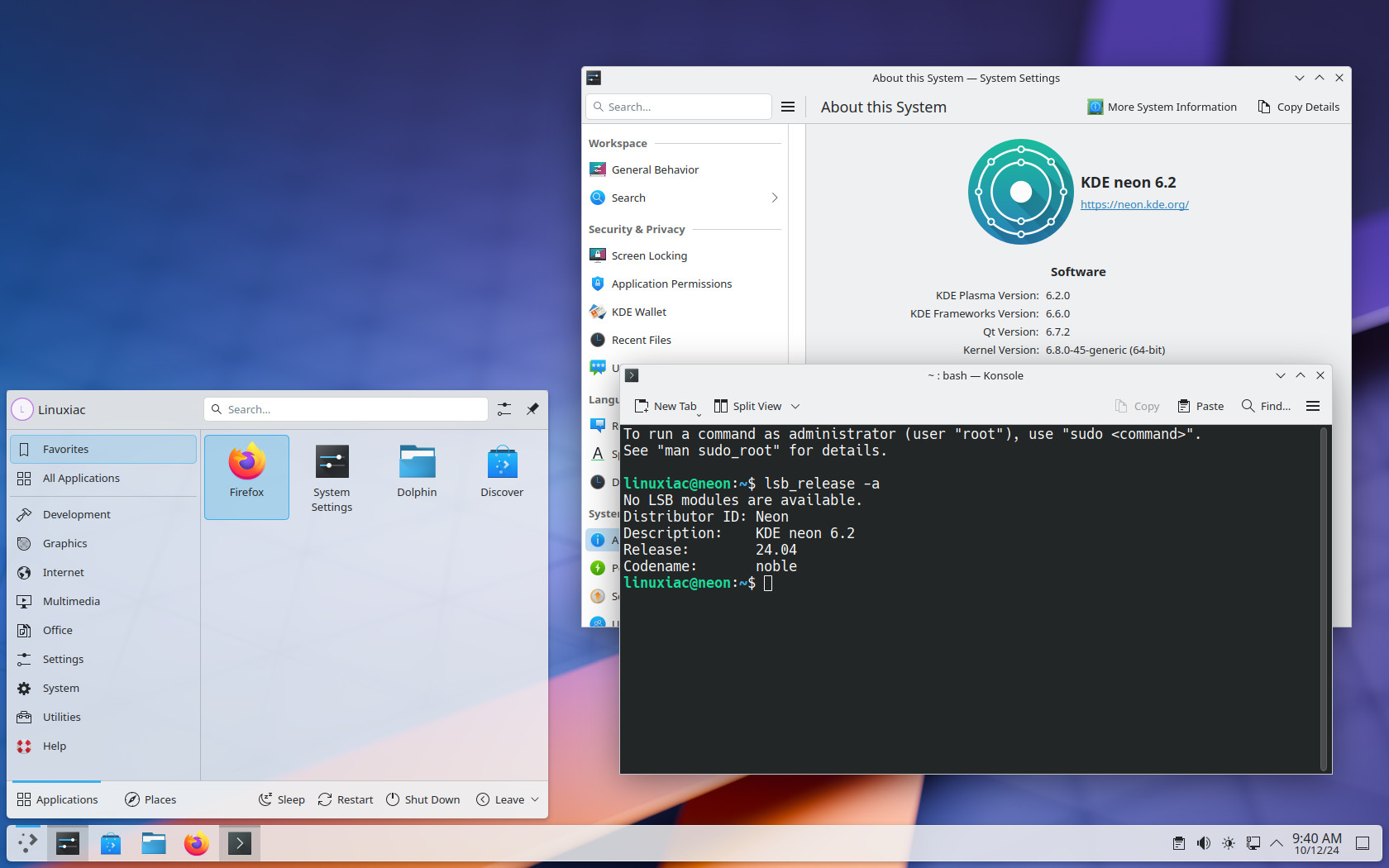
Task: Open clipboard tray icon
Action: tap(1179, 843)
